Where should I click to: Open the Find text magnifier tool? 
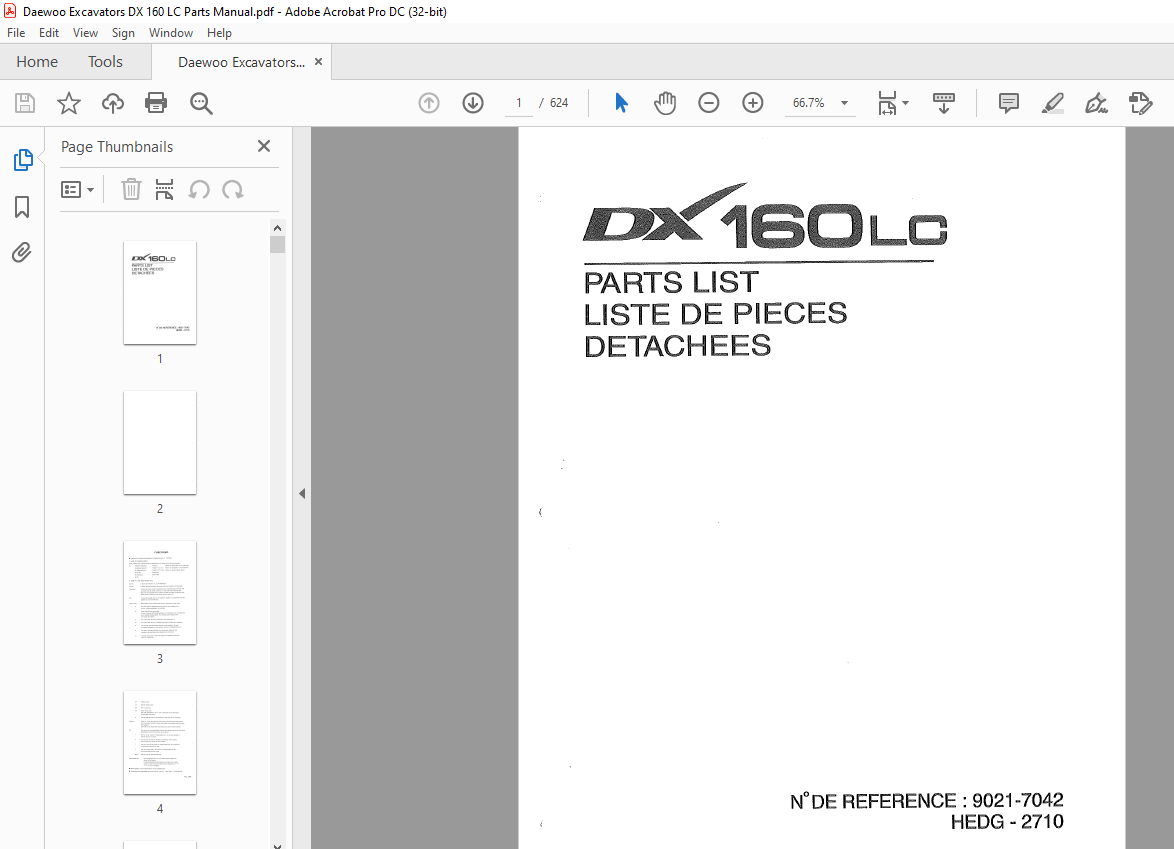coord(201,103)
